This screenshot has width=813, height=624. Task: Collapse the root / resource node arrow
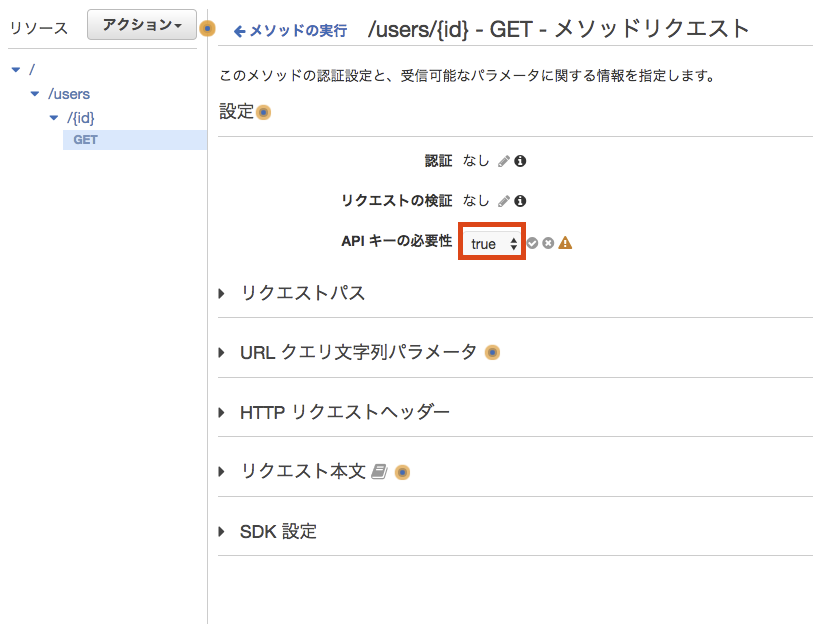click(x=15, y=70)
